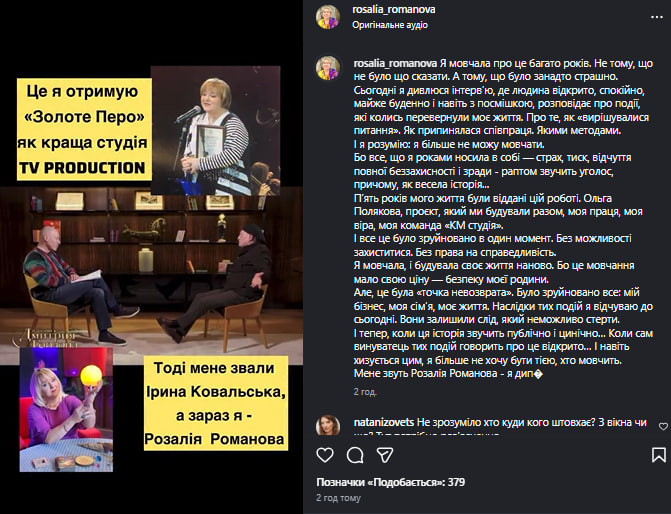Open rosalia_romanova header profile picture

coord(328,17)
